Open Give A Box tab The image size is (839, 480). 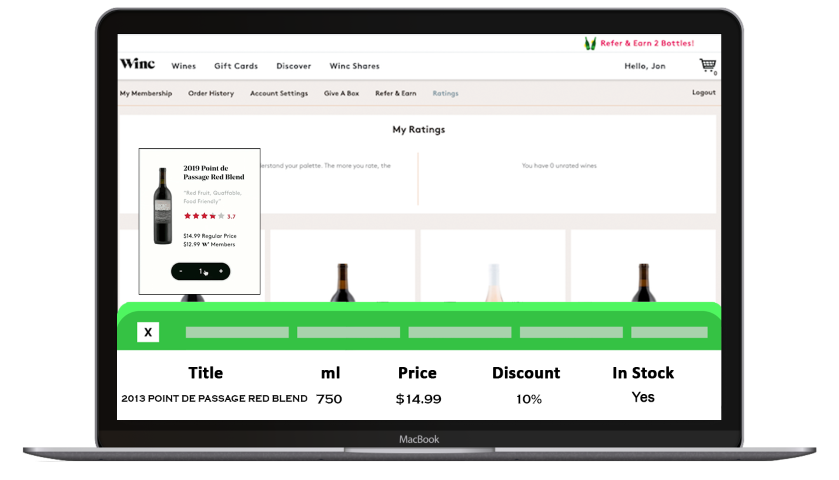tap(341, 93)
